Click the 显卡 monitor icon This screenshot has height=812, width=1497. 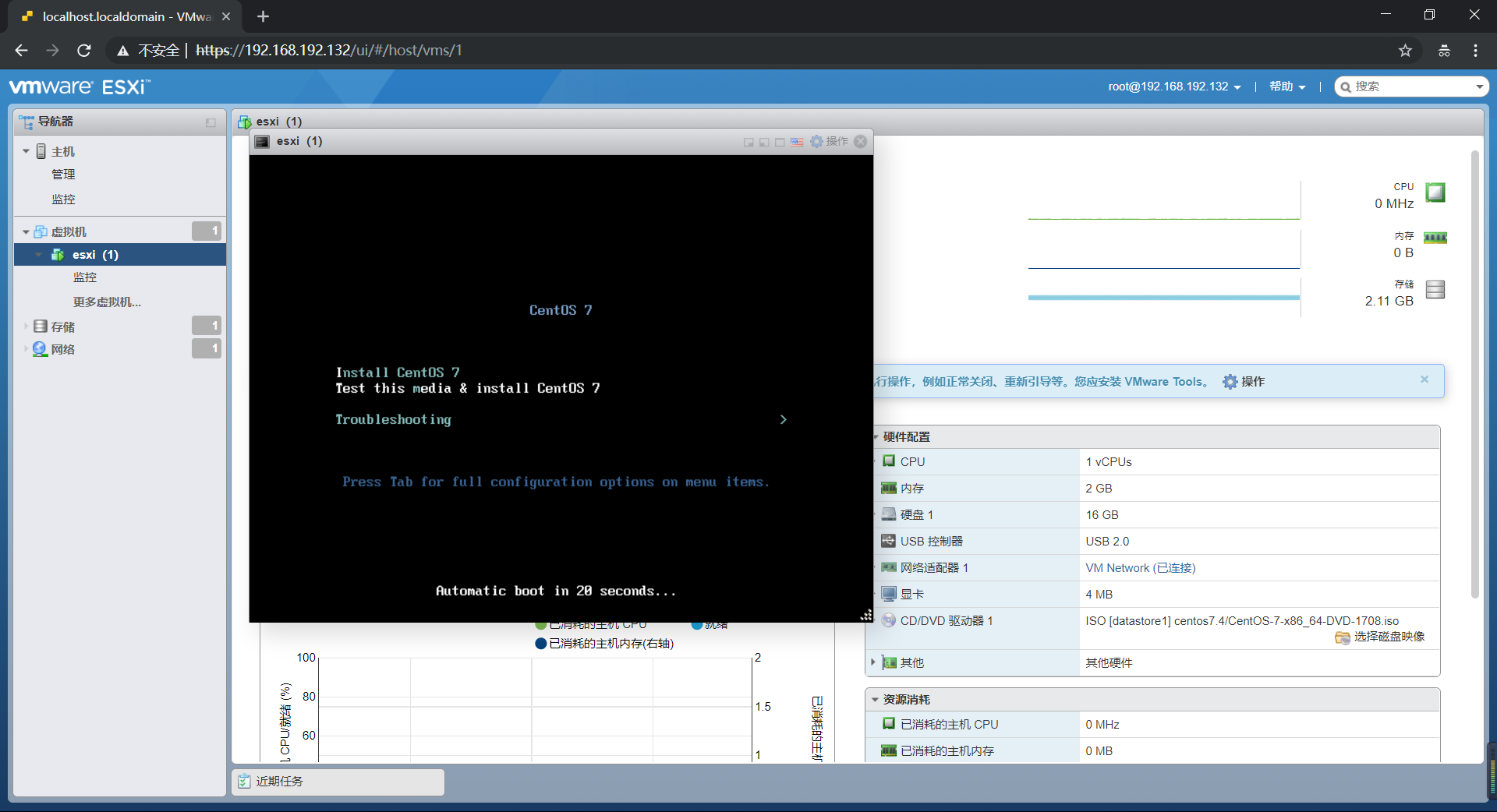[888, 594]
